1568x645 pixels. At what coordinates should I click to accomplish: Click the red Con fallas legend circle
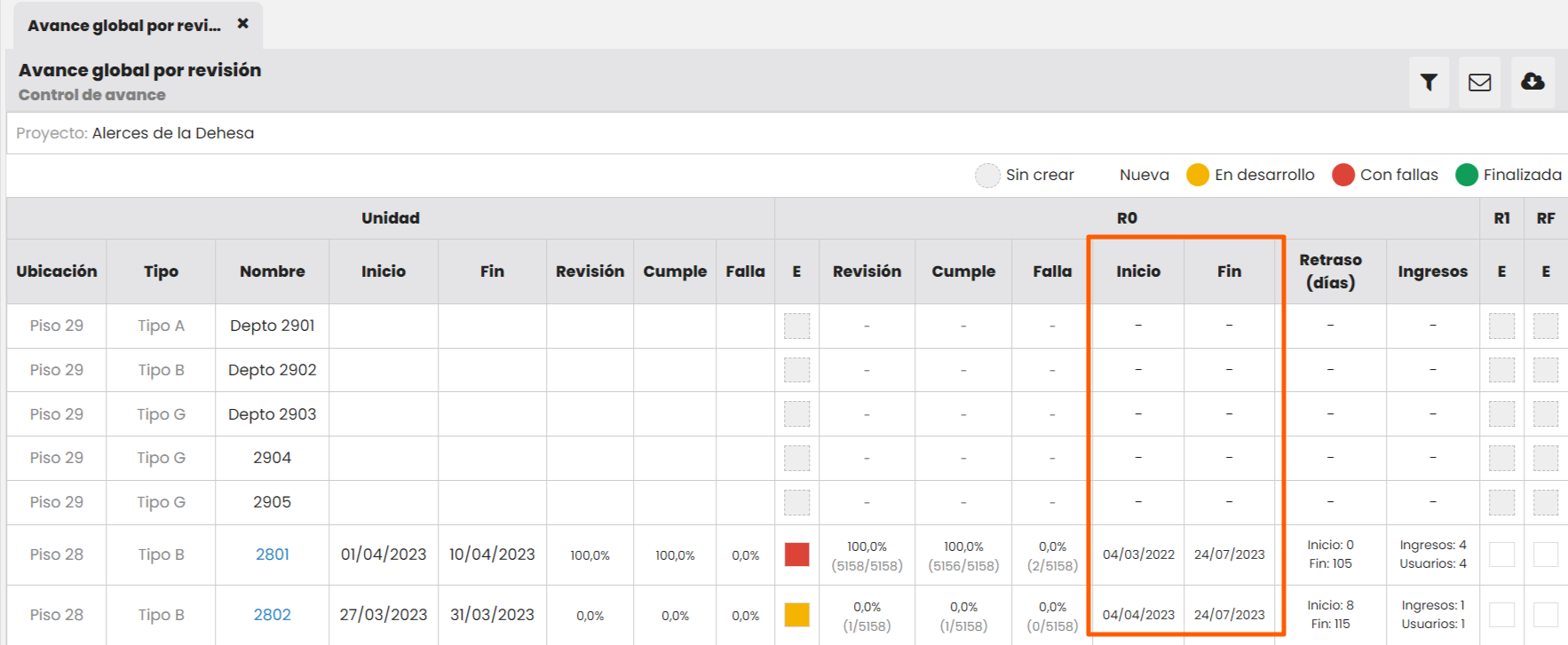coord(1342,175)
